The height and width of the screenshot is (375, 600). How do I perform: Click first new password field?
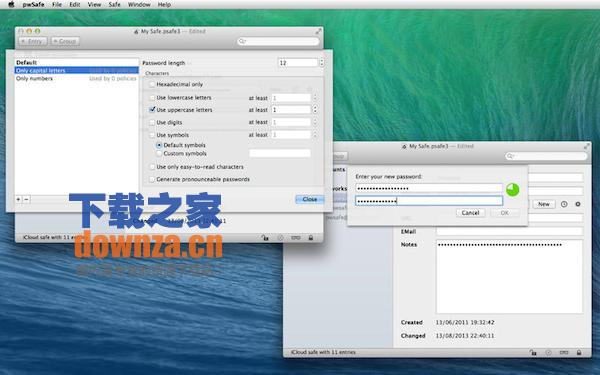[x=429, y=188]
